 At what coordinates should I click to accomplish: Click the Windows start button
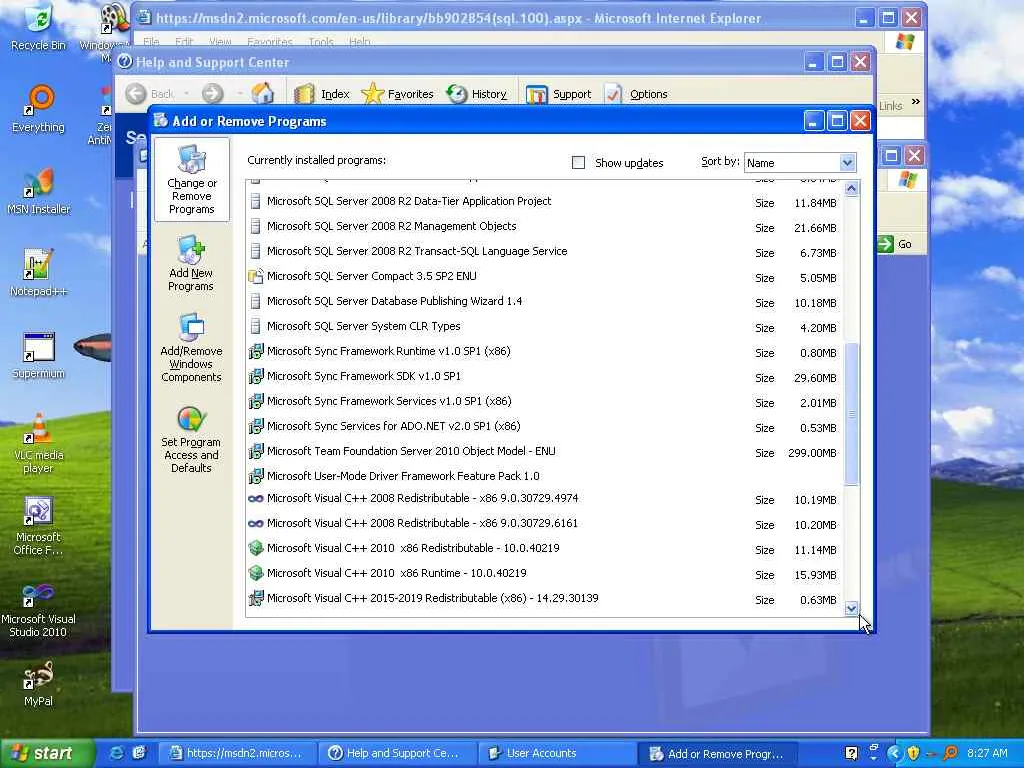[46, 753]
